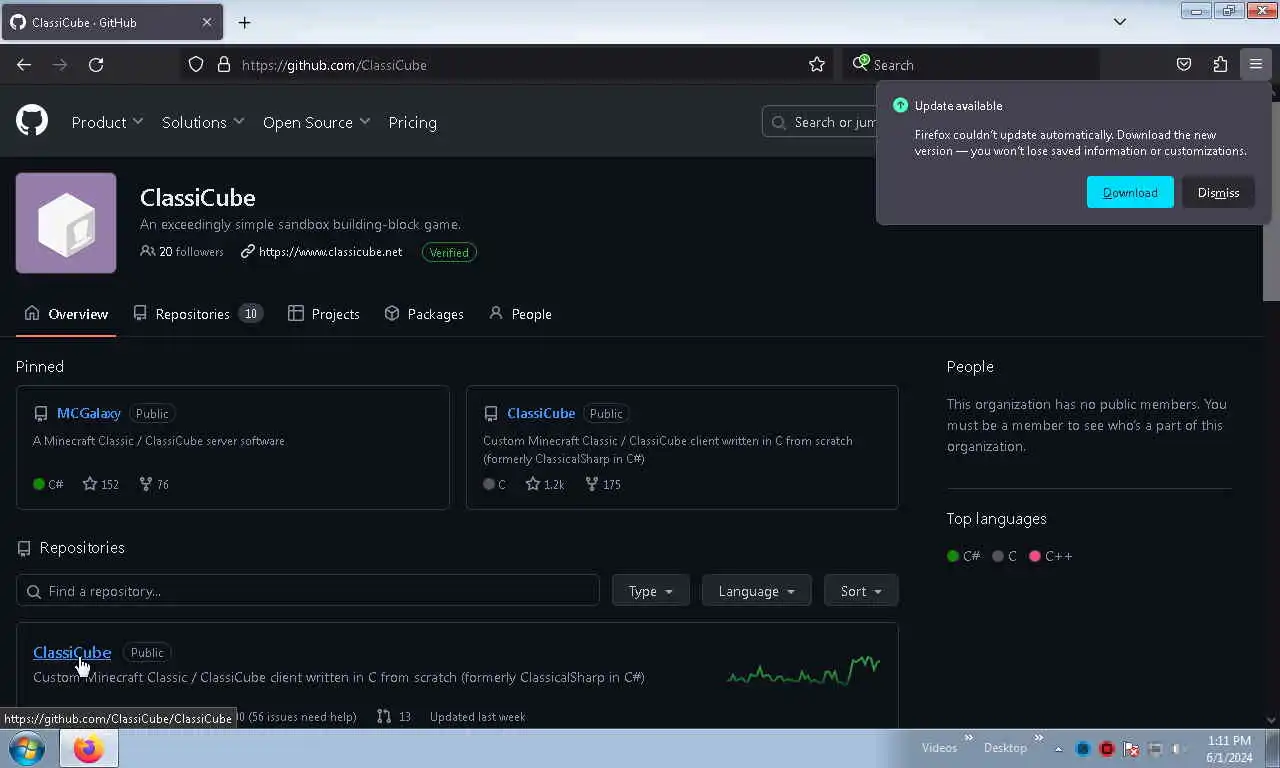Click forks 175 on pinned ClassiCube
Image resolution: width=1280 pixels, height=768 pixels.
tap(603, 484)
